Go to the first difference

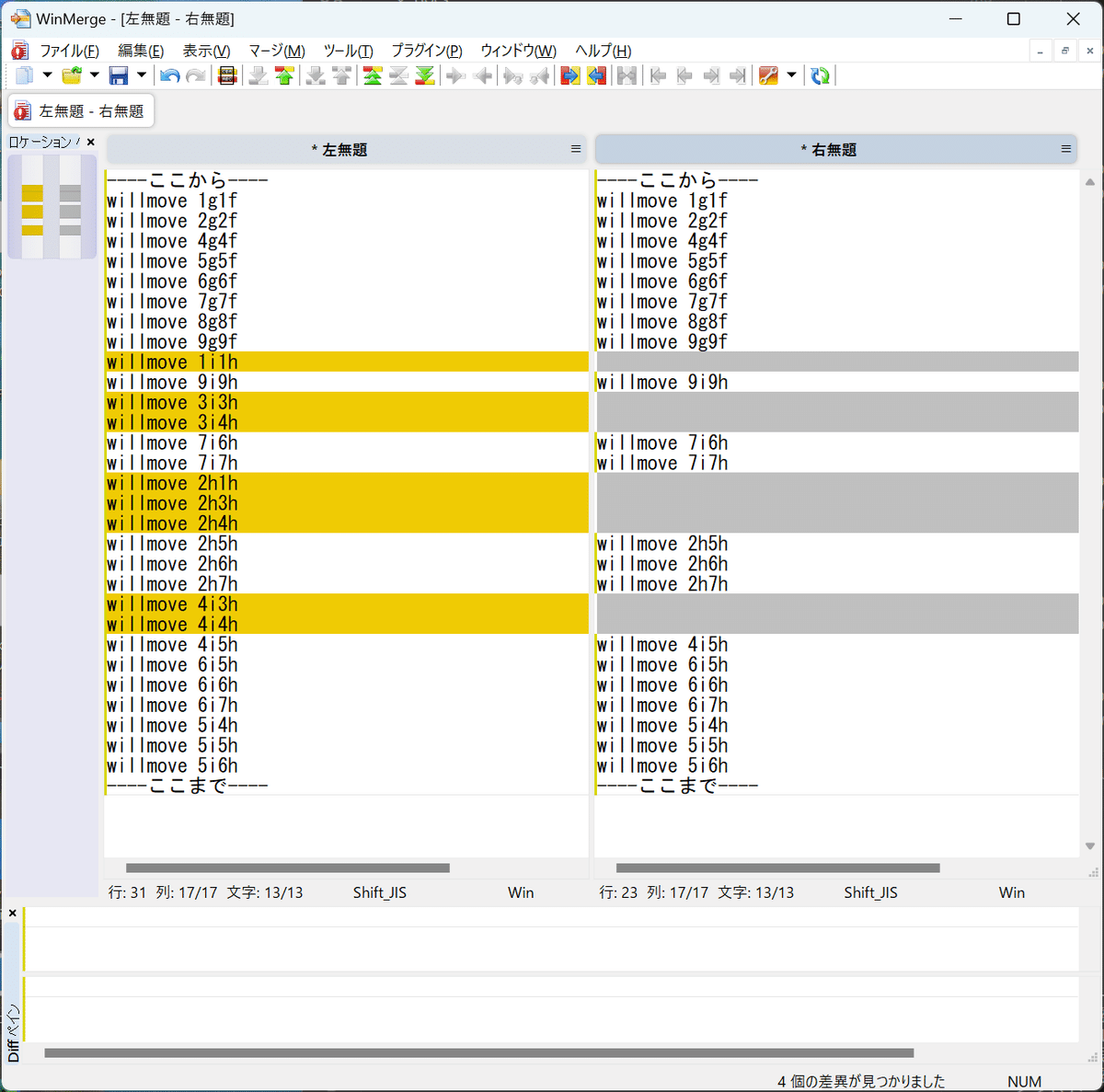click(x=373, y=75)
